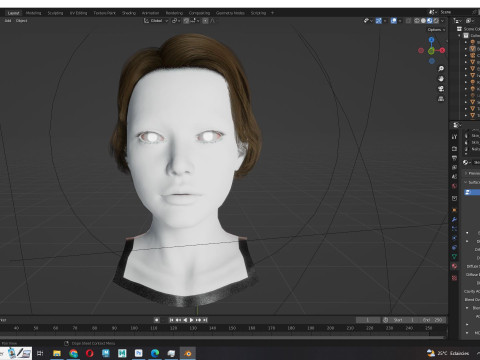Open the Render properties tab
This screenshot has height=360, width=480.
tap(454, 148)
